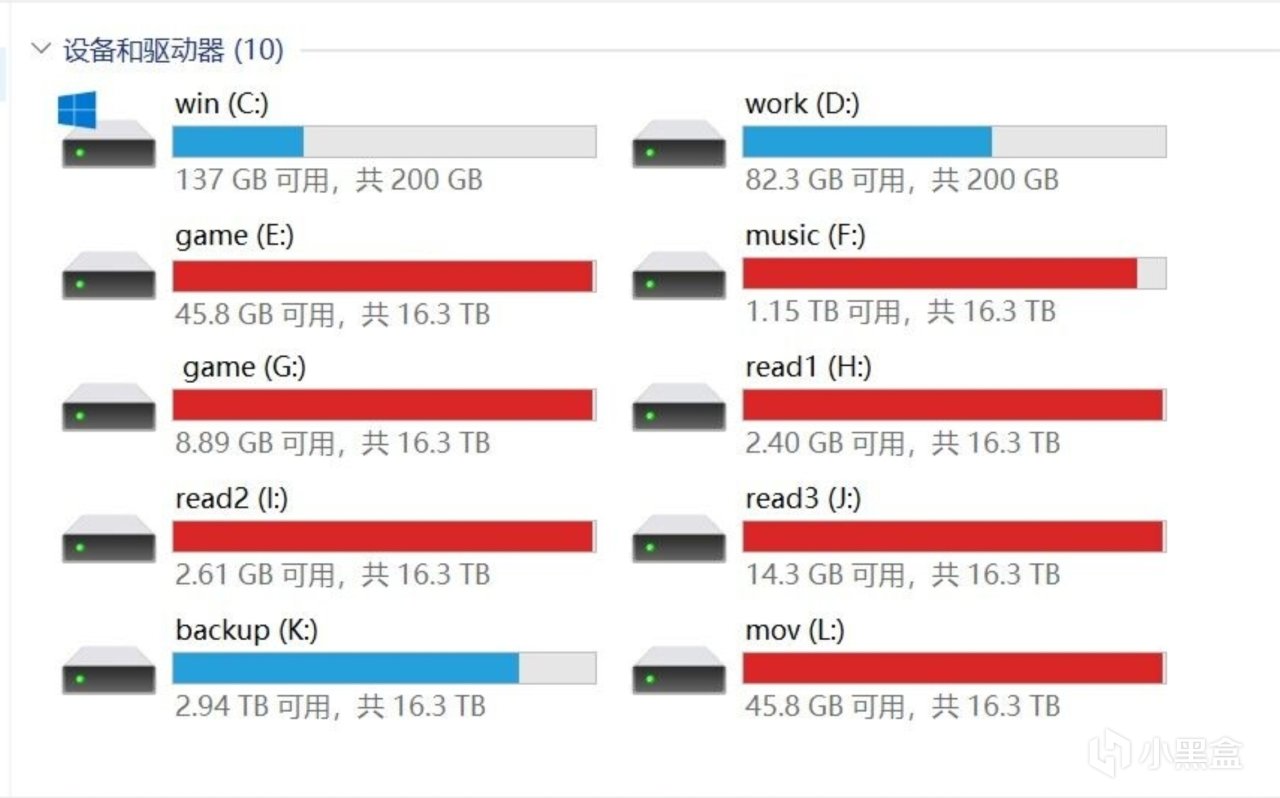Click the music (F:) red usage bar

tap(954, 273)
